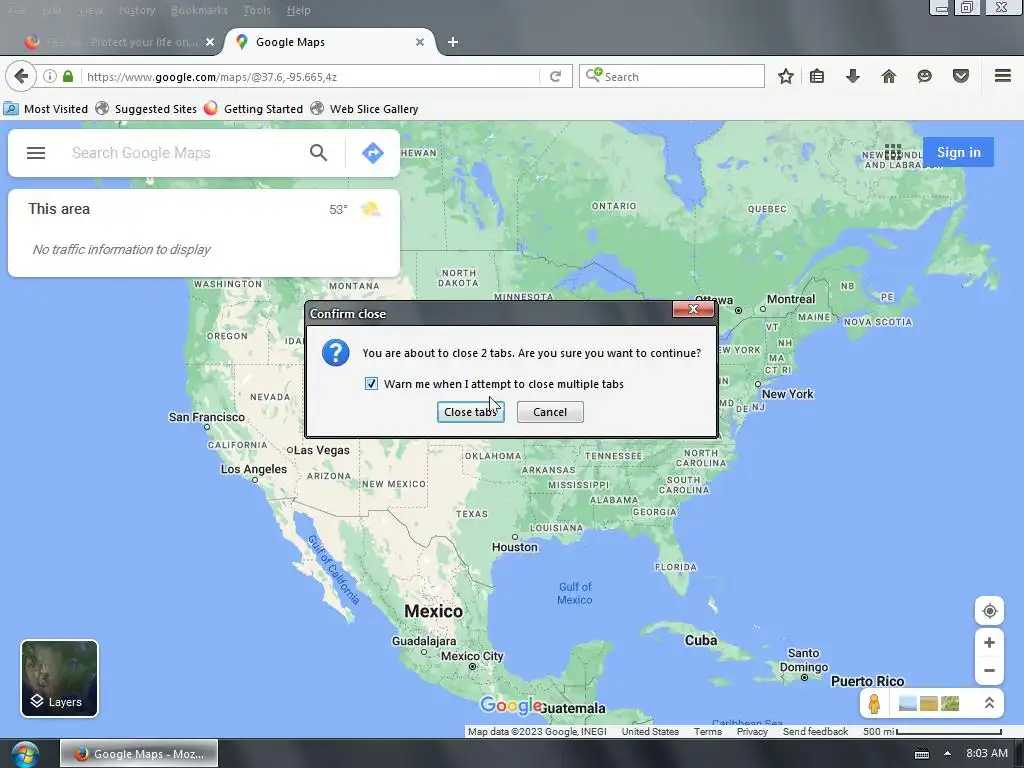Open the History menu
The image size is (1024, 768).
pyautogui.click(x=136, y=10)
